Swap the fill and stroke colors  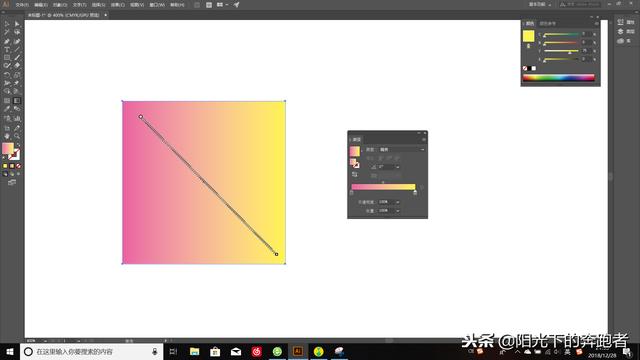pos(18,144)
